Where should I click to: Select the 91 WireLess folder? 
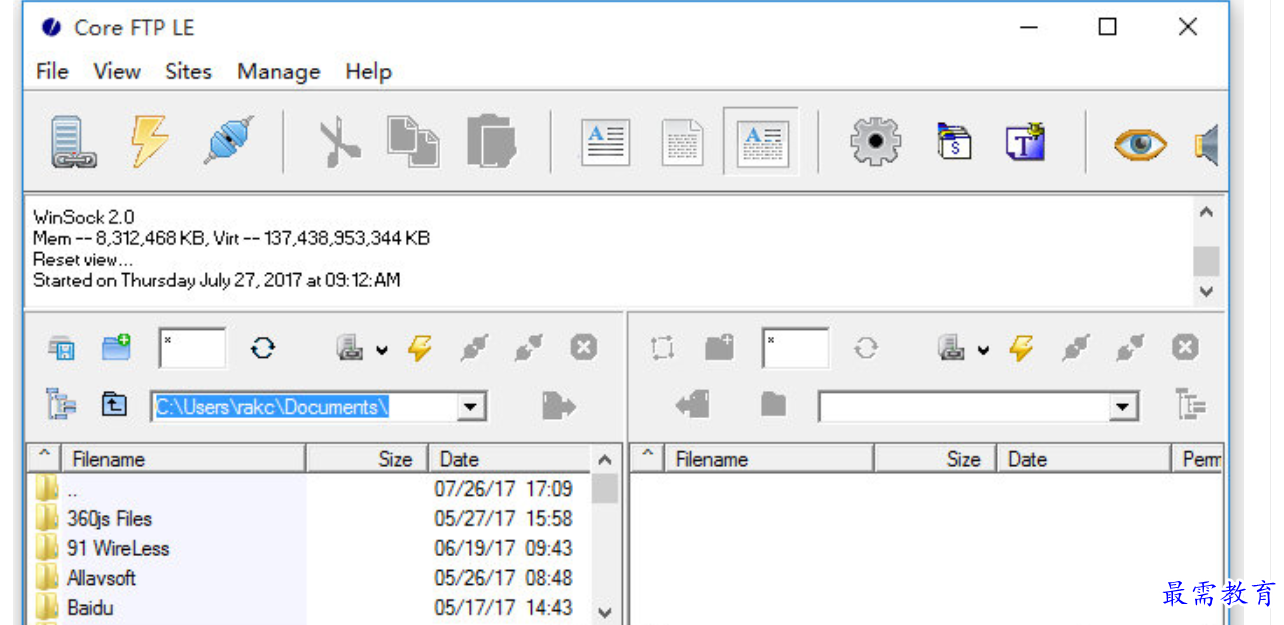118,548
